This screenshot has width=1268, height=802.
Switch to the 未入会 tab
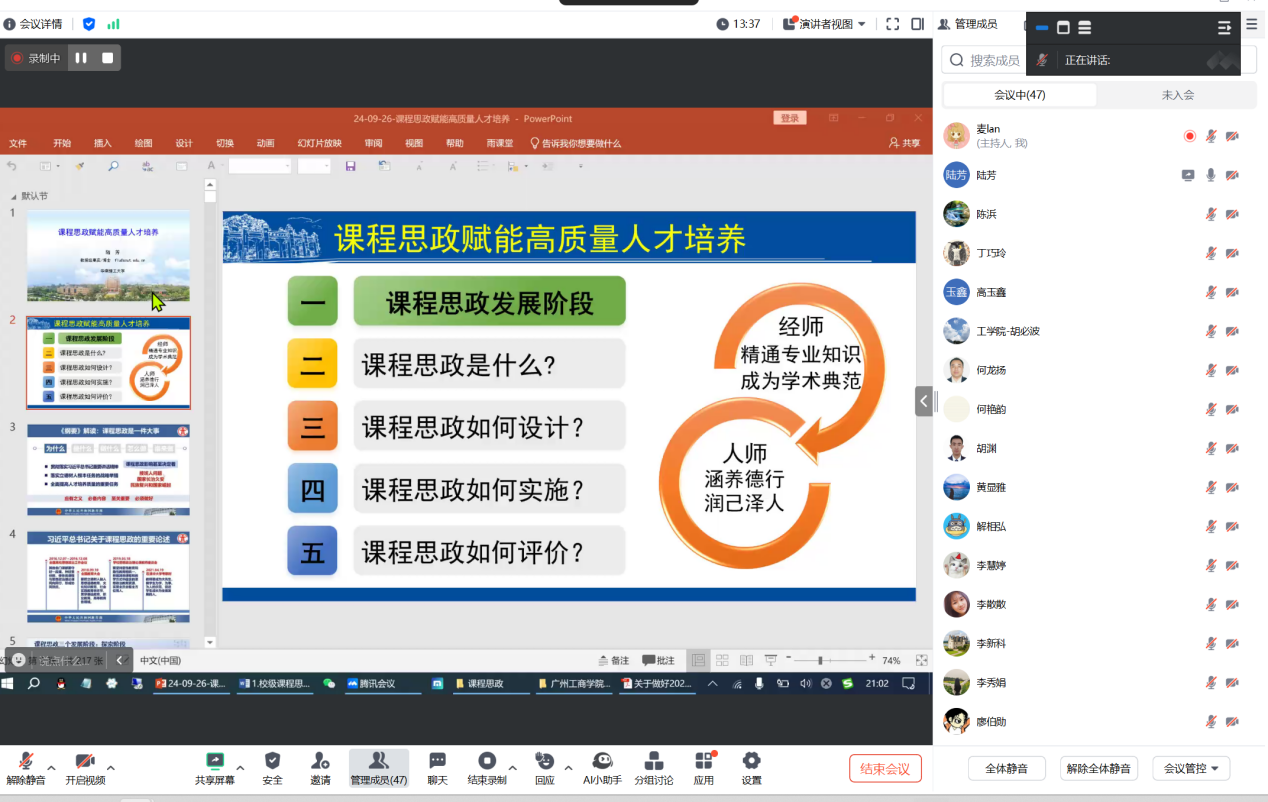coord(1177,95)
